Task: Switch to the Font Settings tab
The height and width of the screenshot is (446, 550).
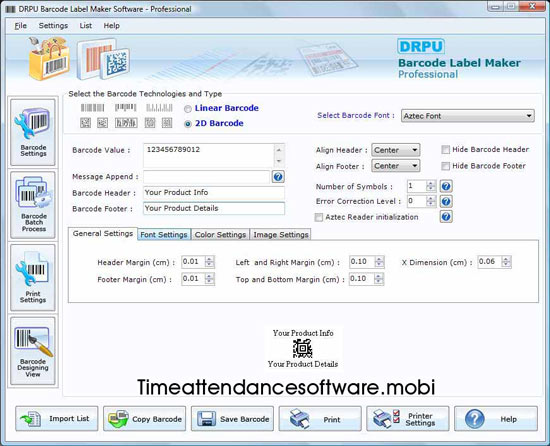Action: pyautogui.click(x=164, y=235)
